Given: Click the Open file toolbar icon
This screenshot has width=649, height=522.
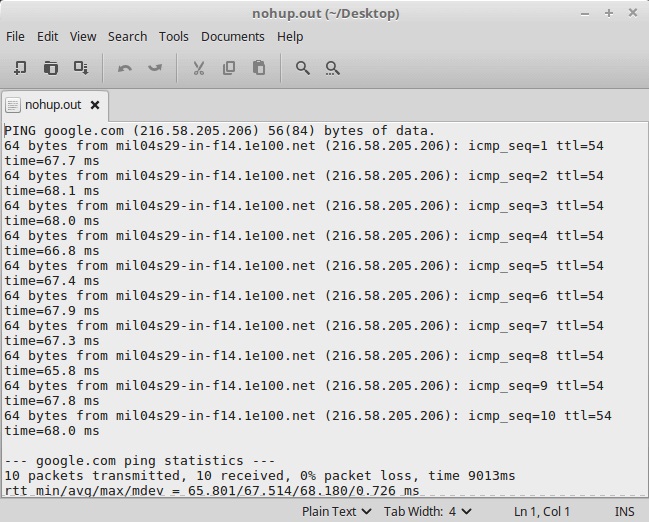Looking at the screenshot, I should (51, 68).
